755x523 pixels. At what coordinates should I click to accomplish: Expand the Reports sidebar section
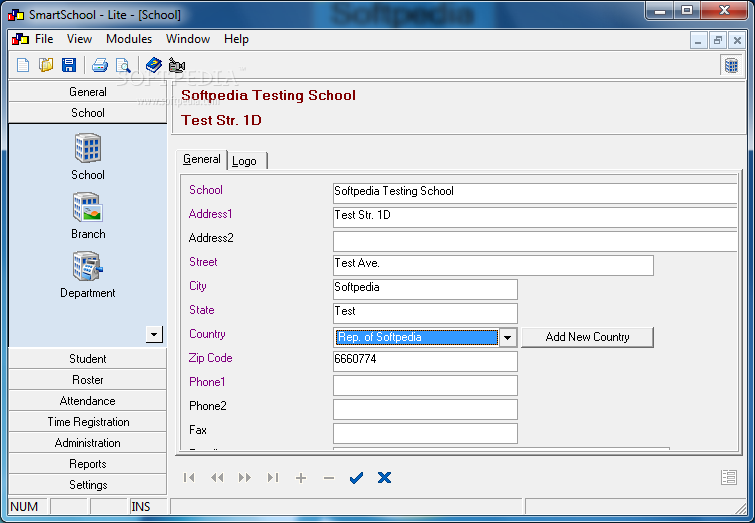[x=88, y=464]
